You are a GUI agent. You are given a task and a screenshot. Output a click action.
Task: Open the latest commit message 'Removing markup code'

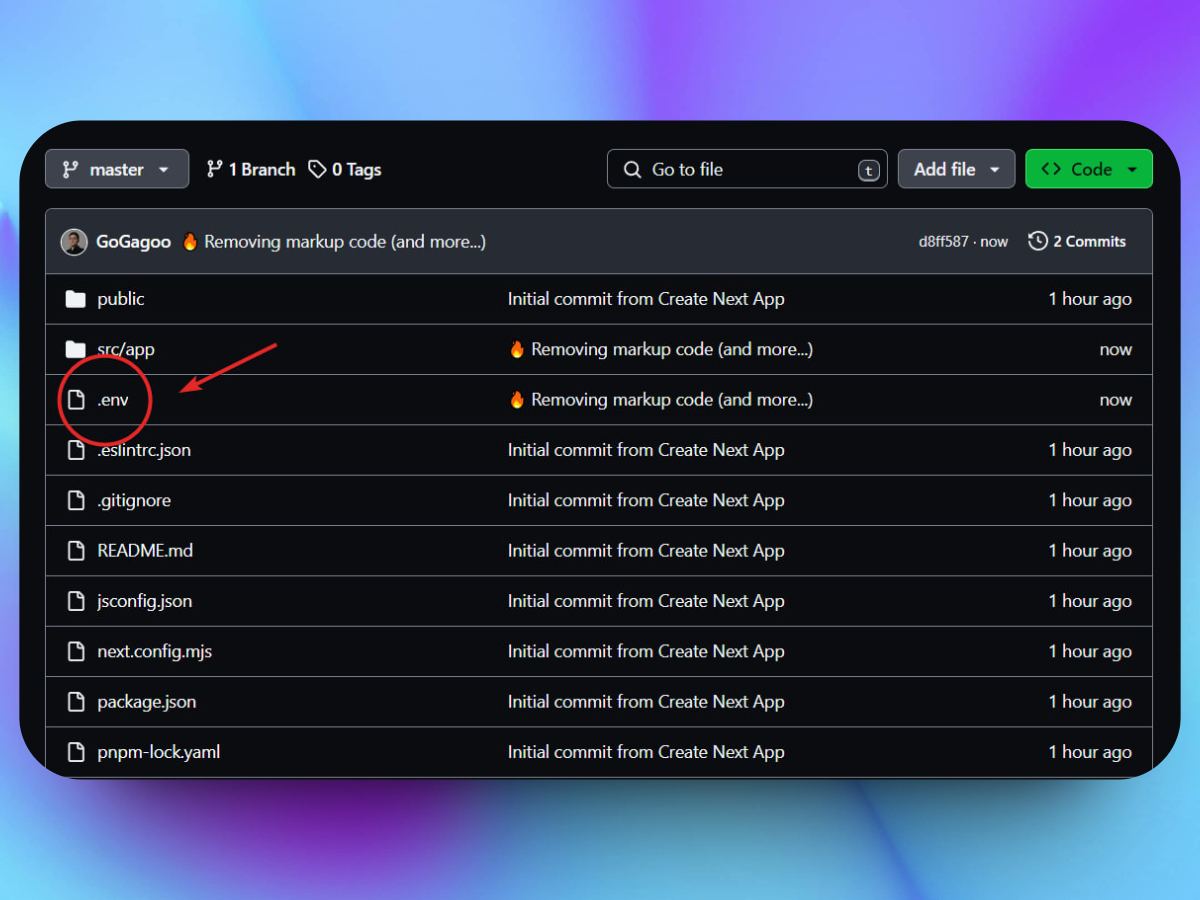344,242
